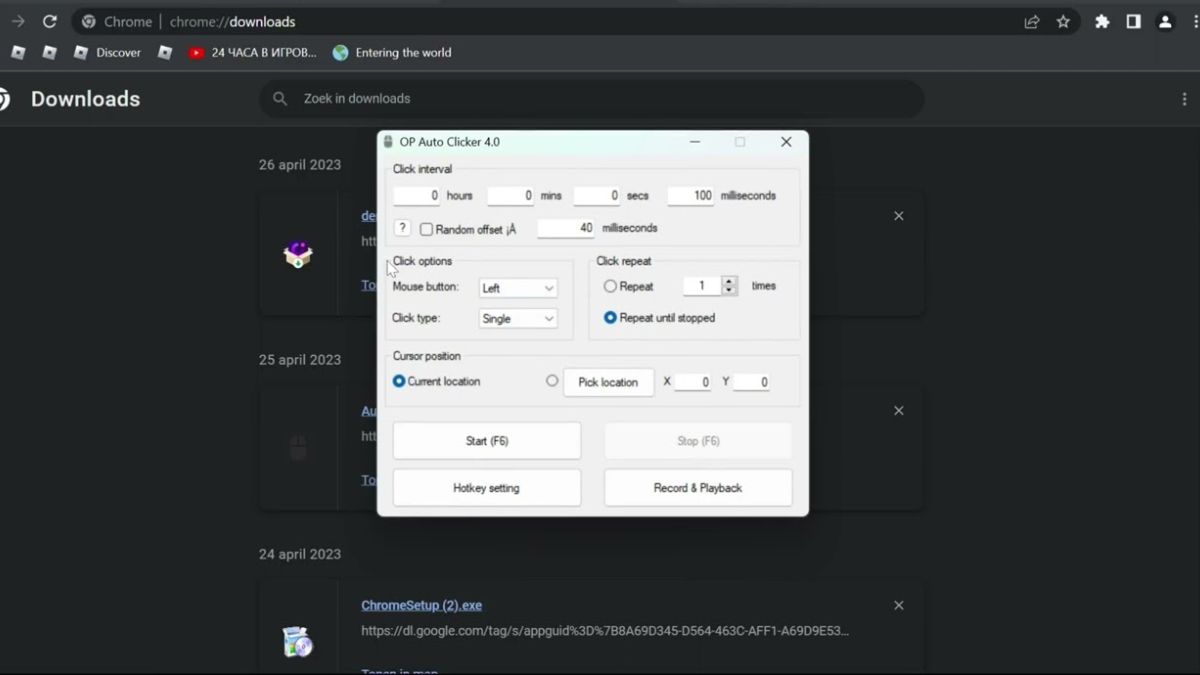Open the Hotkey setting button
The height and width of the screenshot is (675, 1200).
pyautogui.click(x=486, y=488)
